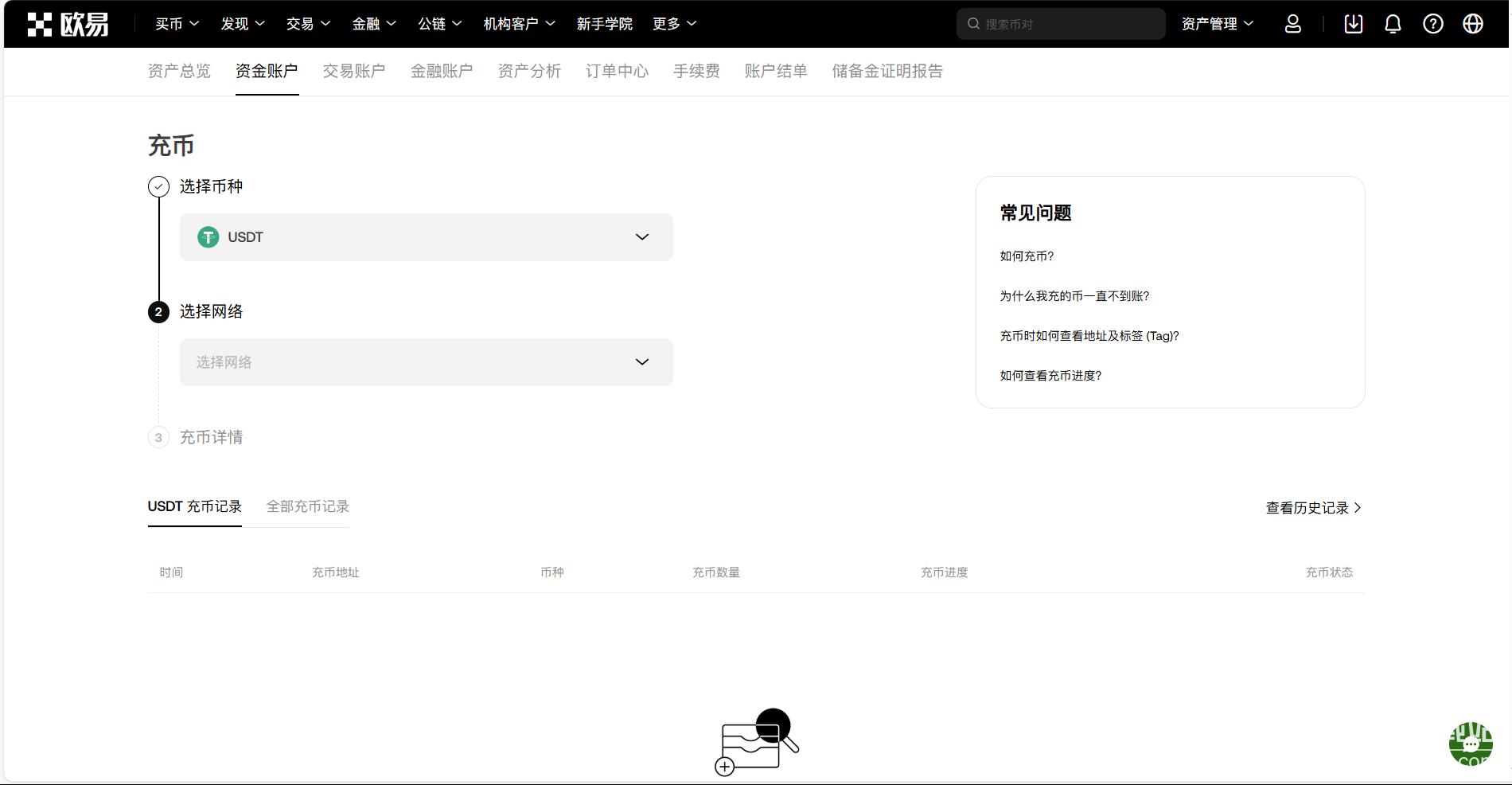Click the download app icon

pos(1353,24)
